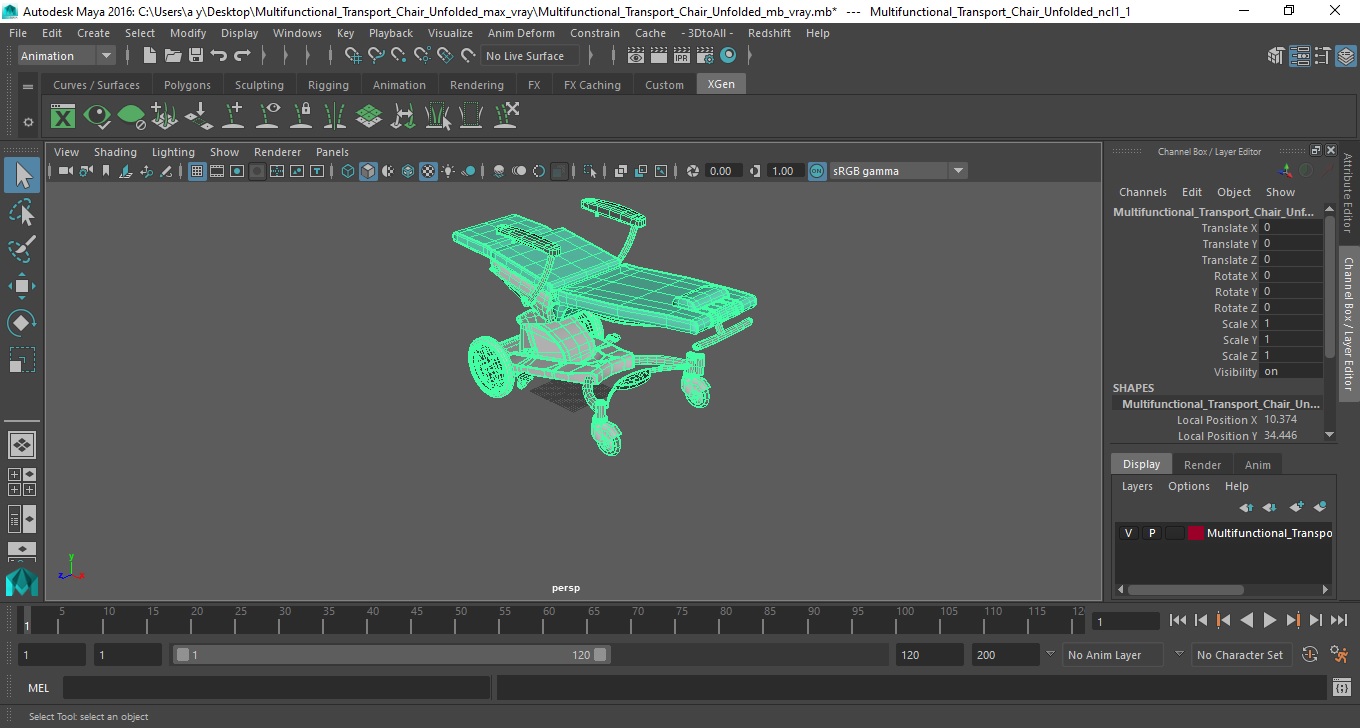1360x728 pixels.
Task: Switch to the Polygons shelf tab
Action: [187, 85]
